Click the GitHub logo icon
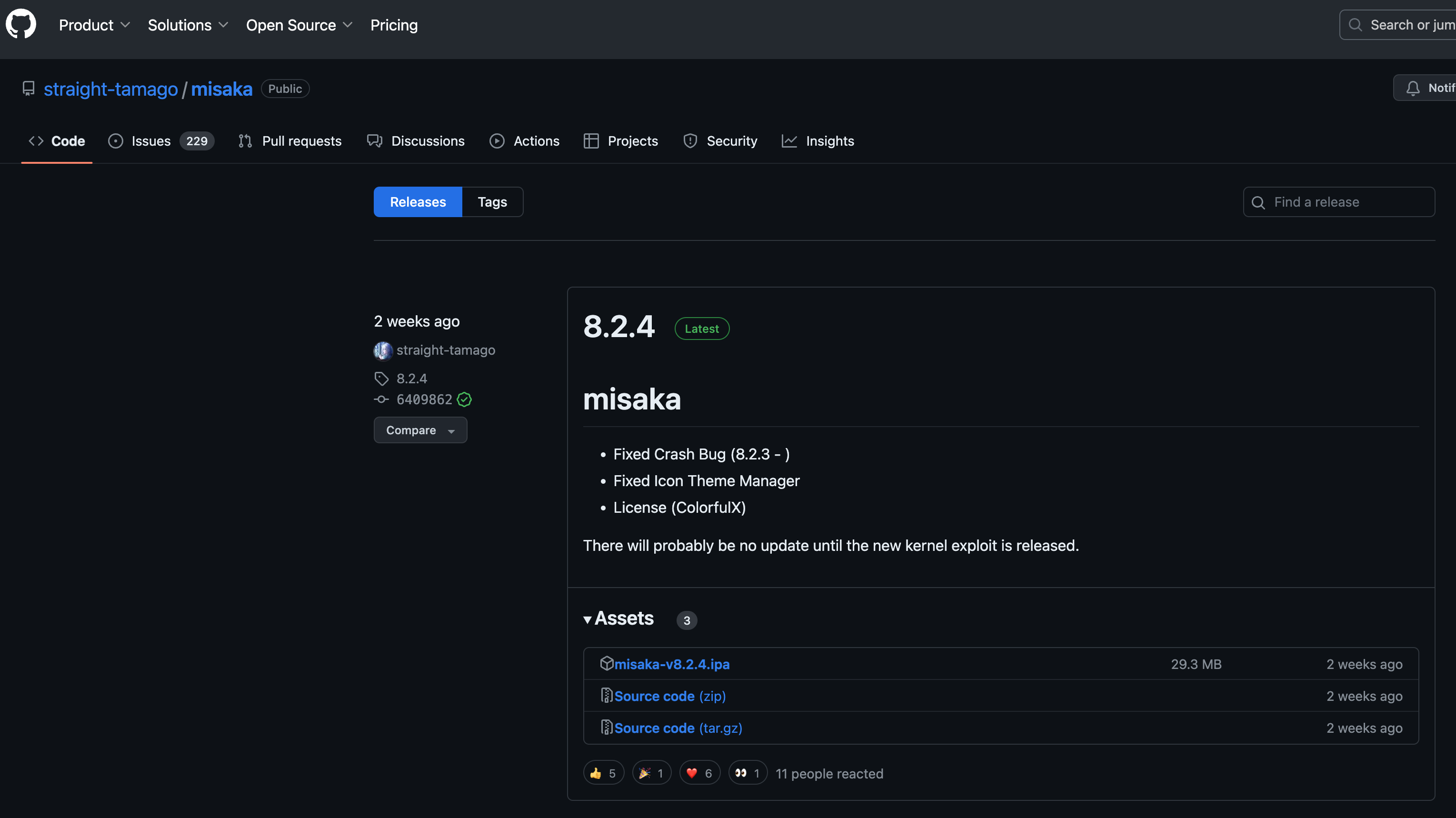Screen dimensions: 1456x818 point(21,24)
